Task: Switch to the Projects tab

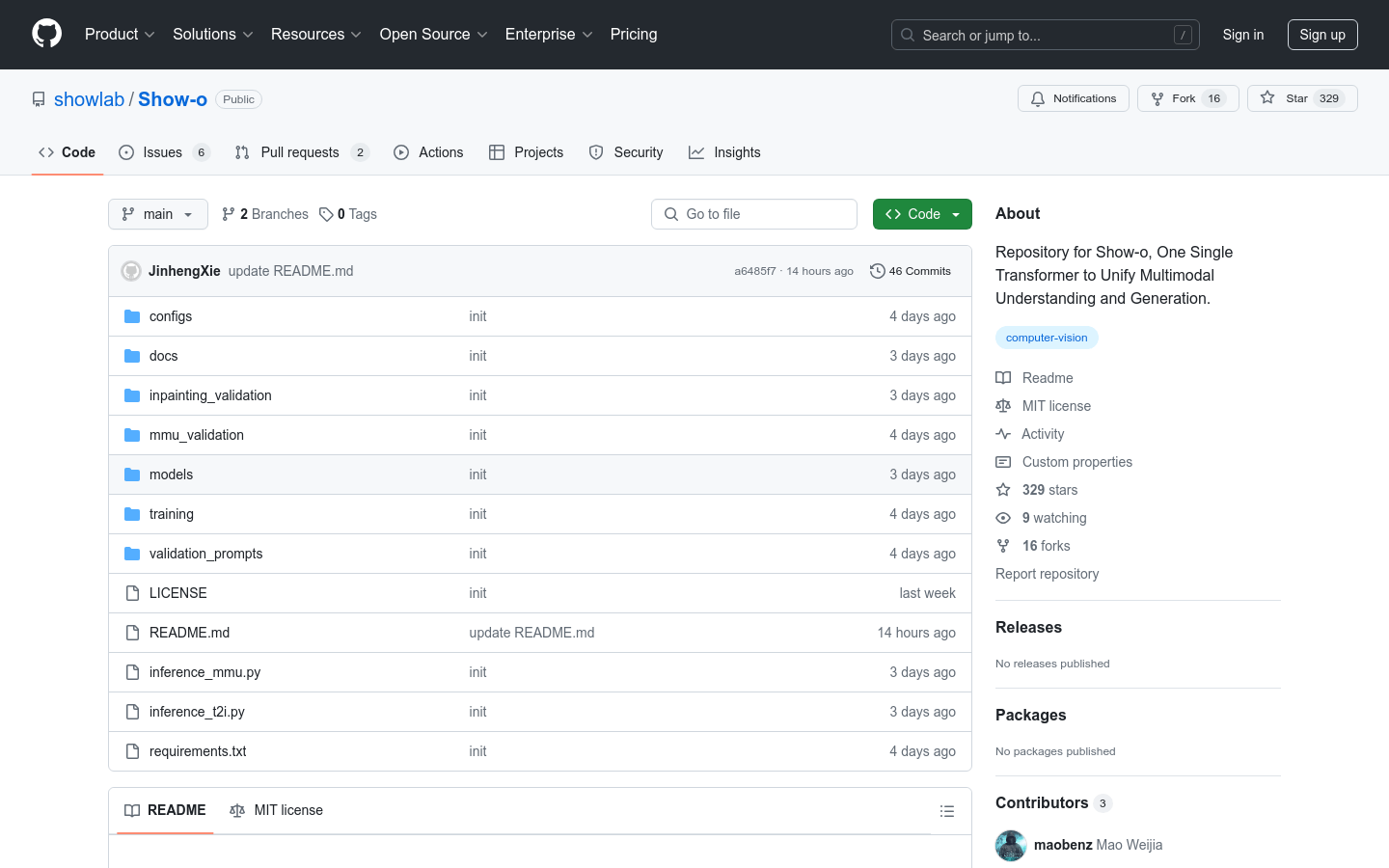Action: coord(526,152)
